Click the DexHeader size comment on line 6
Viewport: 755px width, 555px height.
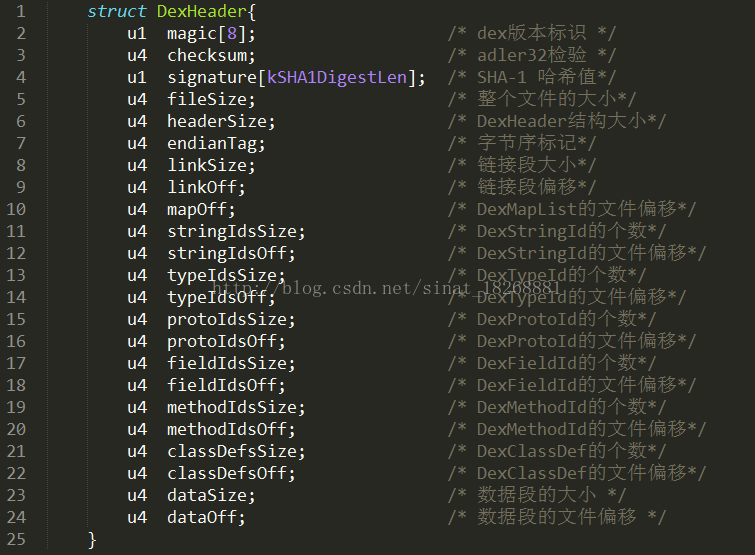click(557, 121)
